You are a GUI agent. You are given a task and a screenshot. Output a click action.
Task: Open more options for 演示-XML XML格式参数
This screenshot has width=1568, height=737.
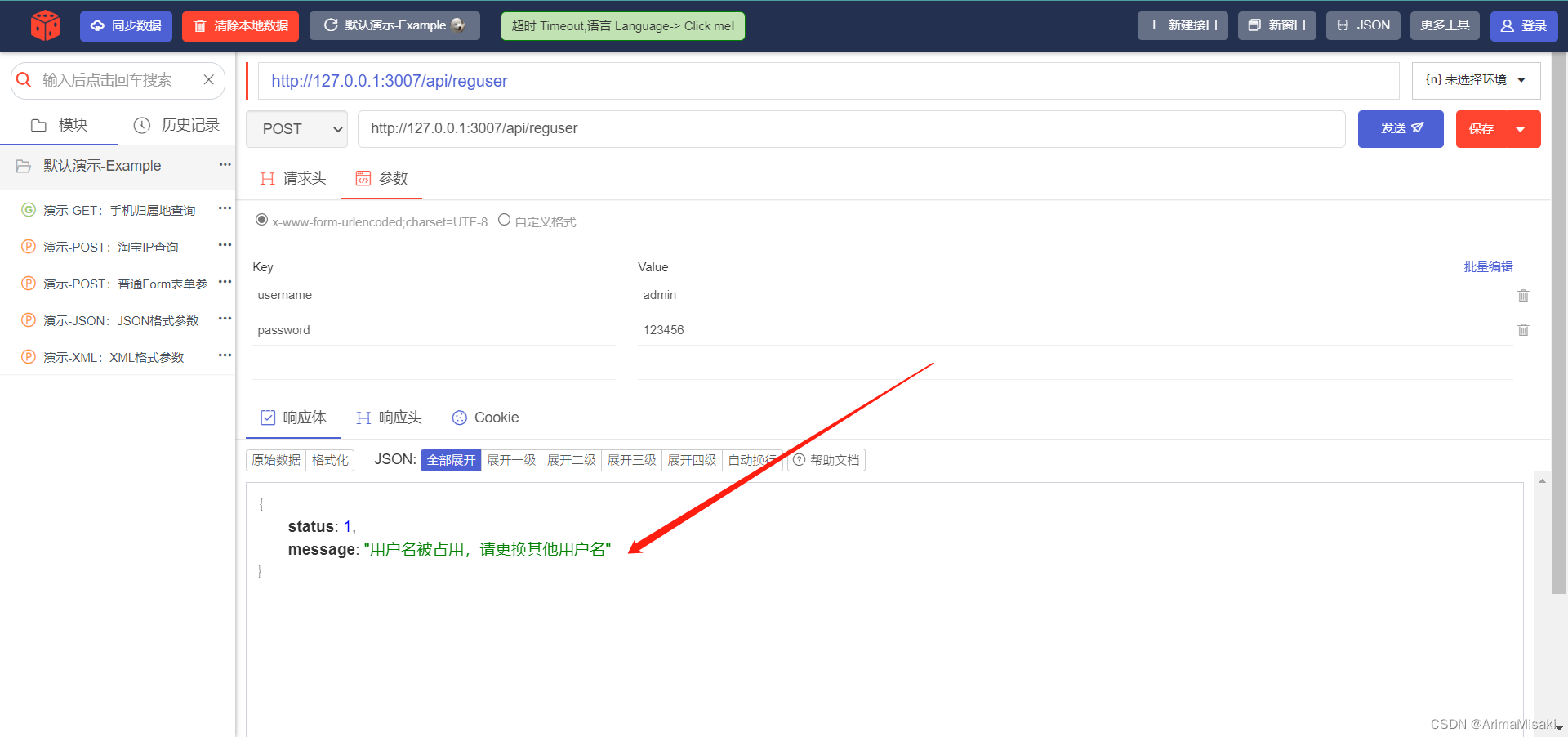click(225, 356)
